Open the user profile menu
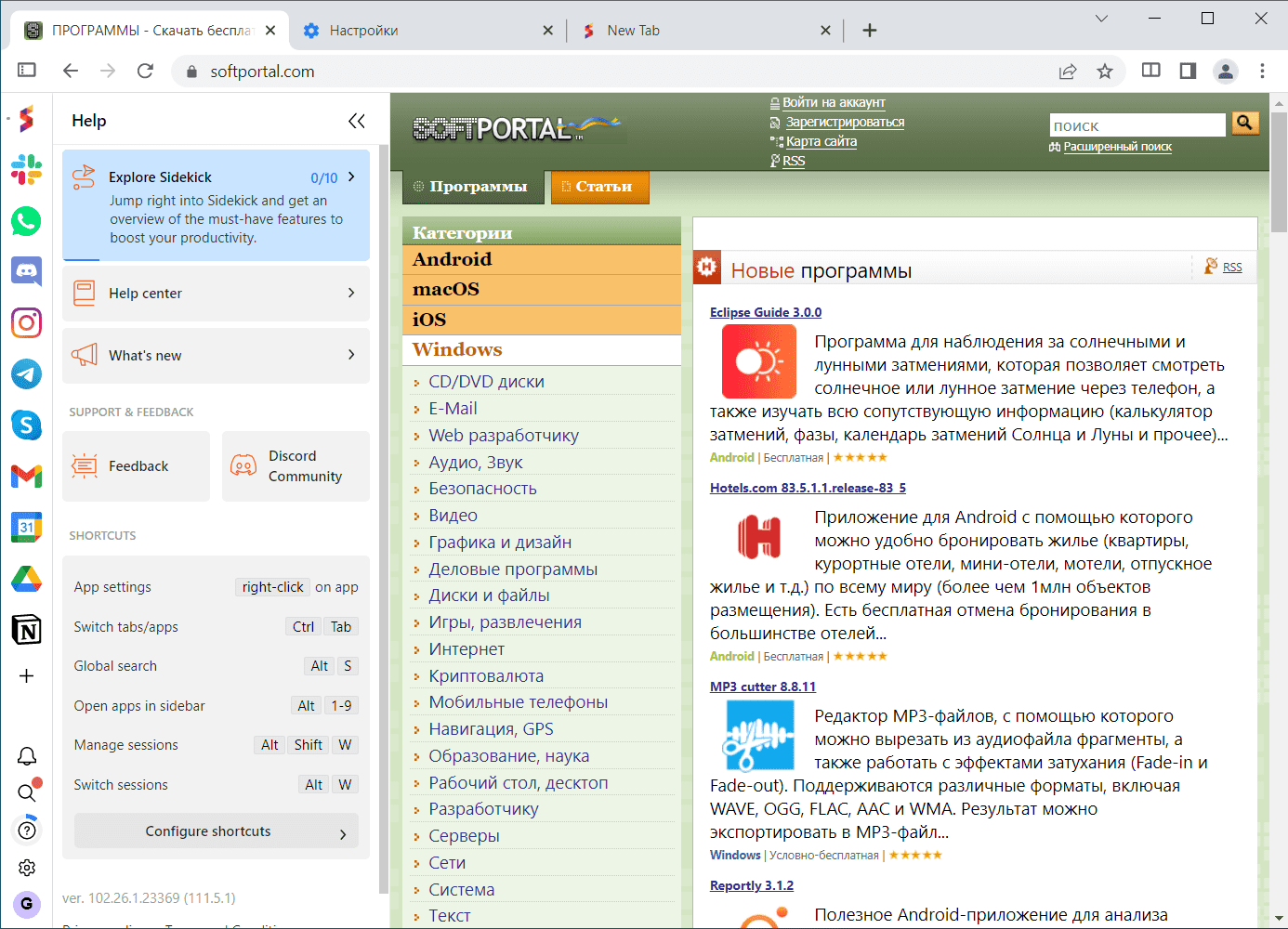 (1226, 71)
